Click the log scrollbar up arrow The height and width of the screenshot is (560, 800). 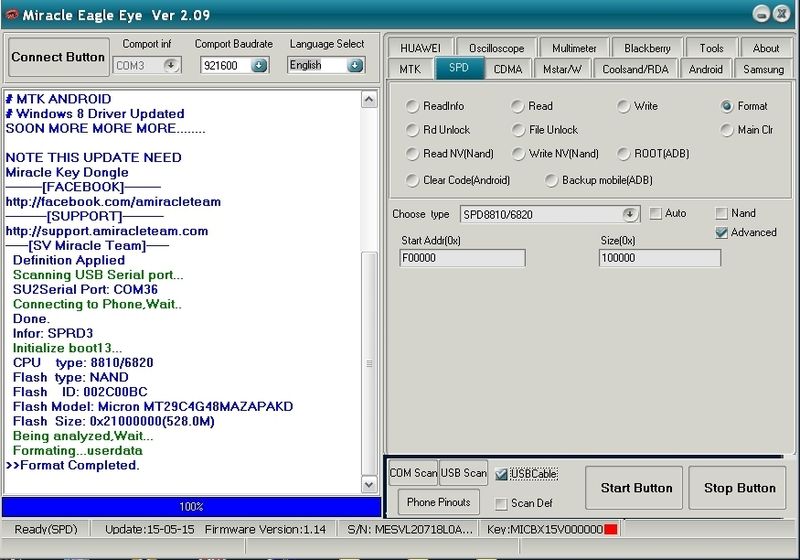369,99
